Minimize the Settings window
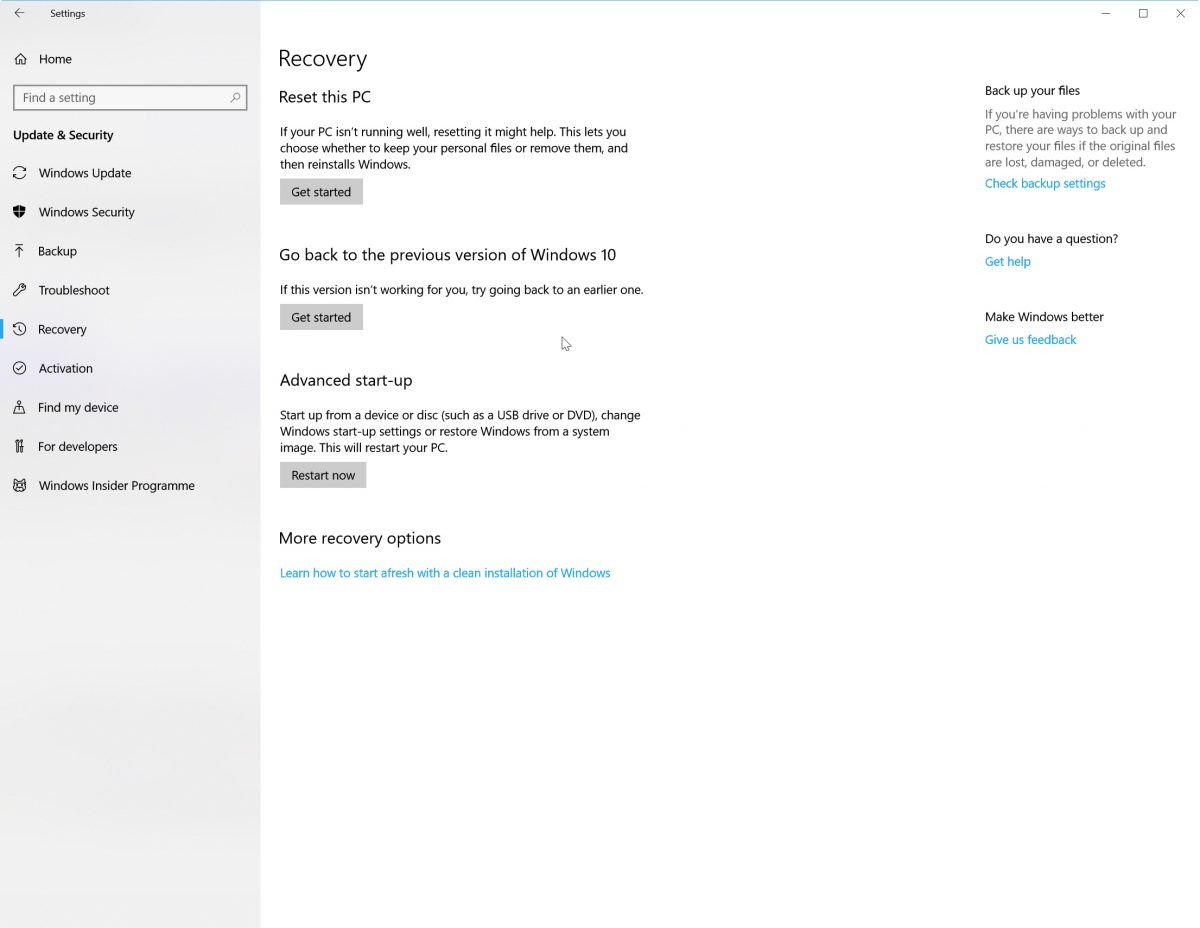This screenshot has width=1200, height=928. [x=1106, y=13]
